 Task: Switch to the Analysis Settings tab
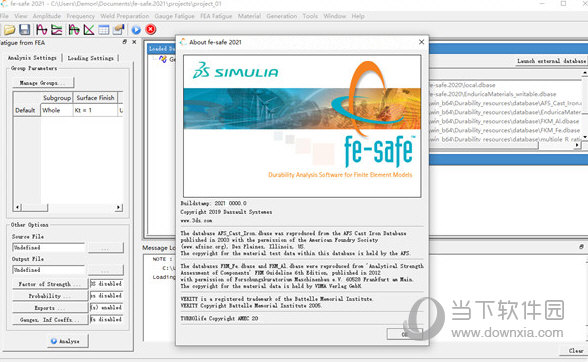tap(32, 58)
